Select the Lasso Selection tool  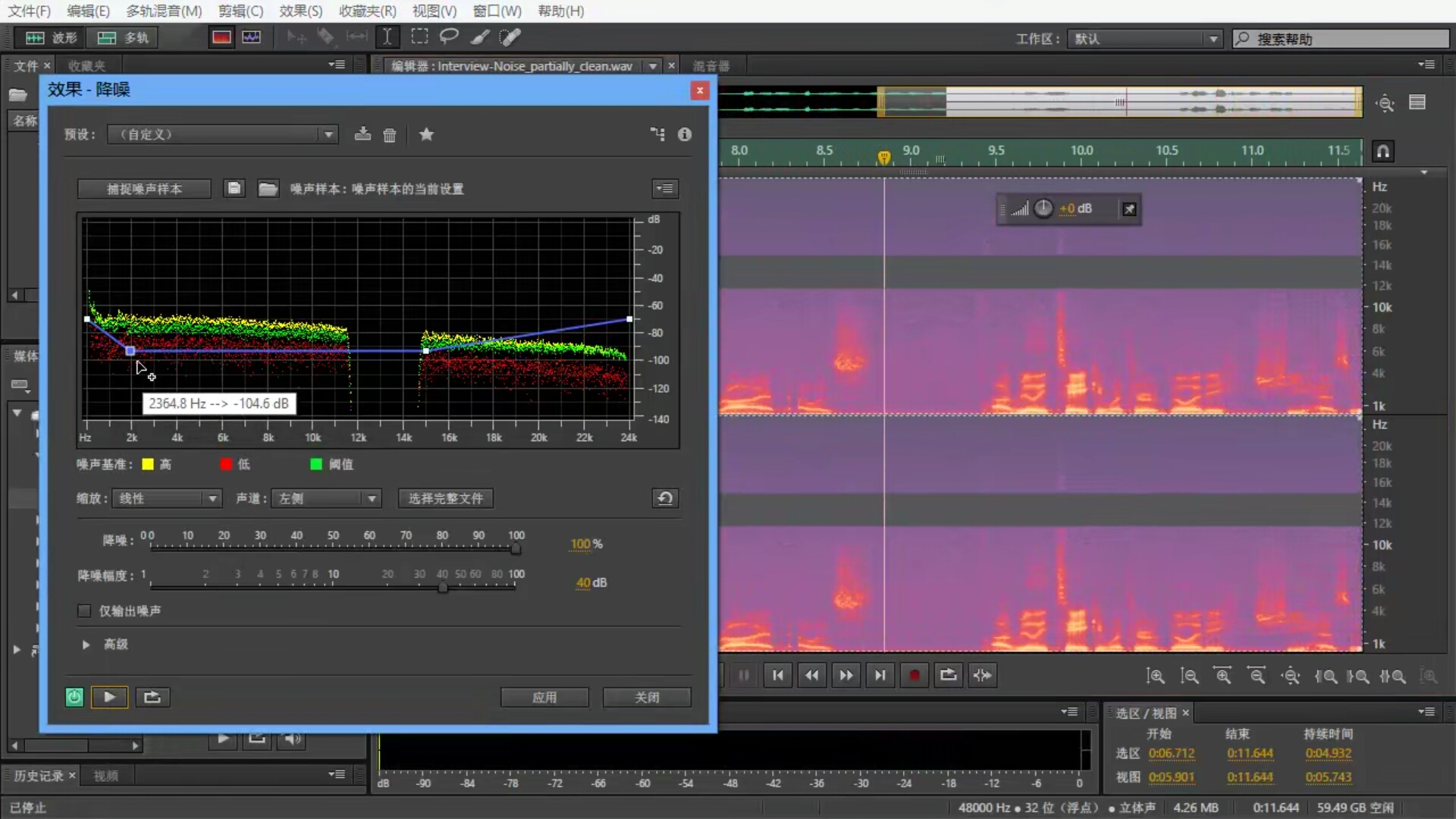click(x=449, y=36)
